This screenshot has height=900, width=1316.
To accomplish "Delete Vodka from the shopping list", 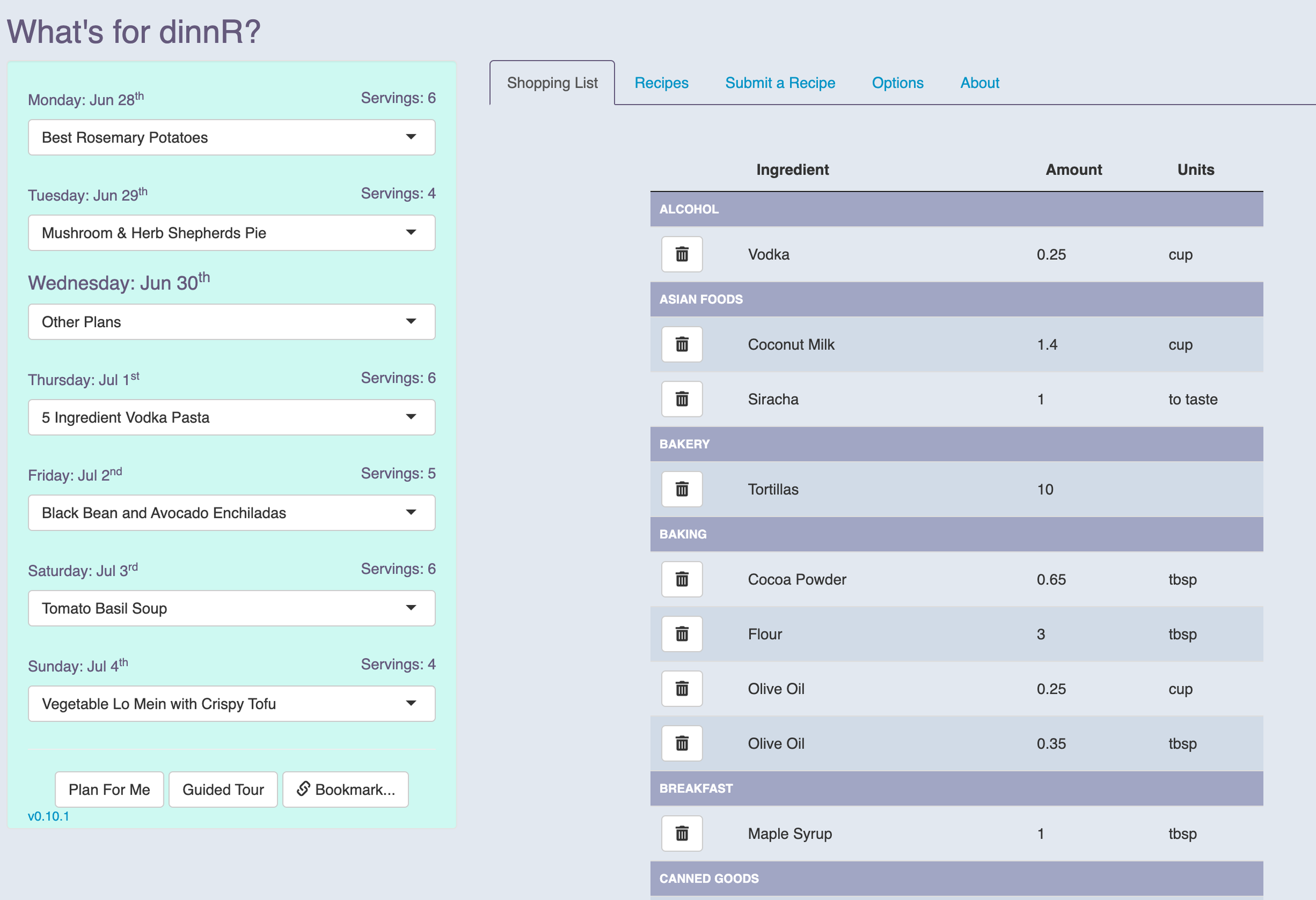I will click(682, 254).
